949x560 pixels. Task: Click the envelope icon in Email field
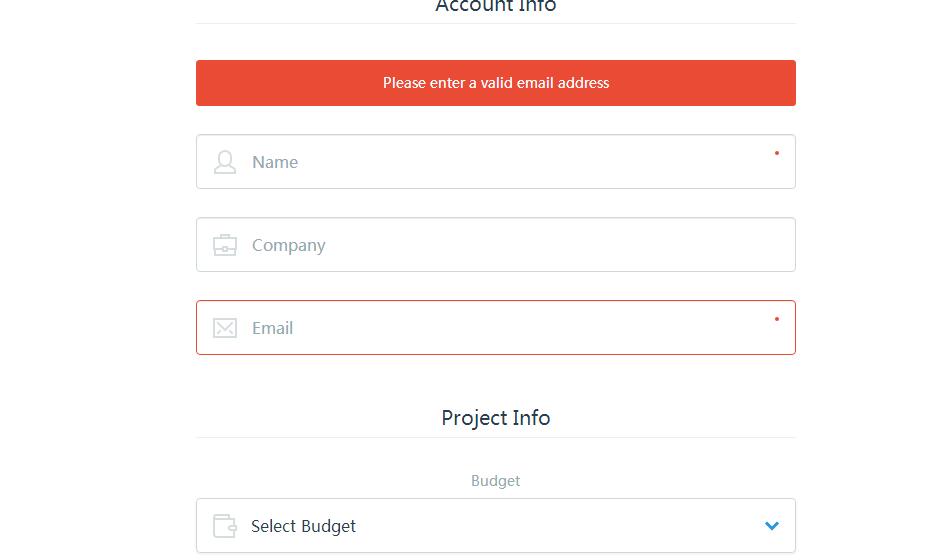pyautogui.click(x=225, y=328)
